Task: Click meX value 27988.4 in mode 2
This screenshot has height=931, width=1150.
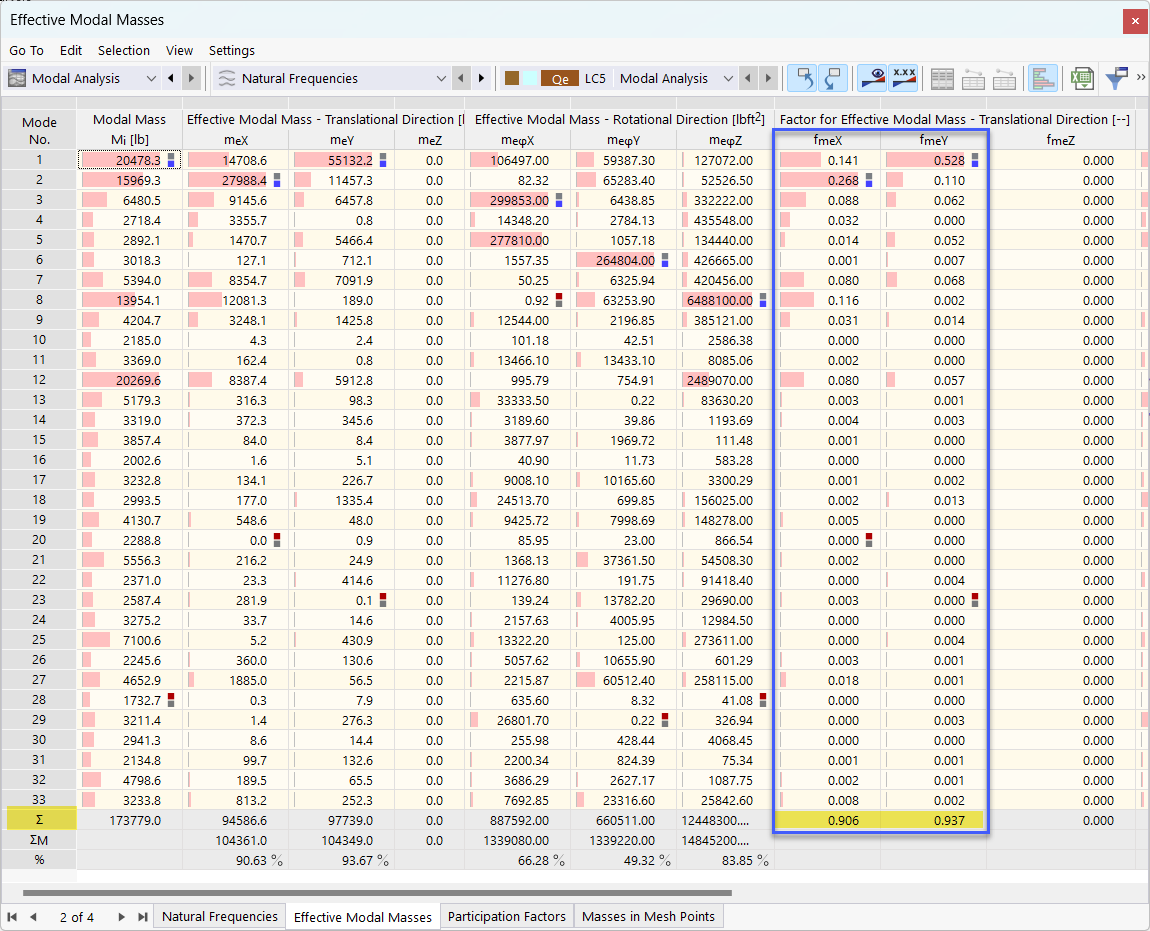Action: click(235, 180)
